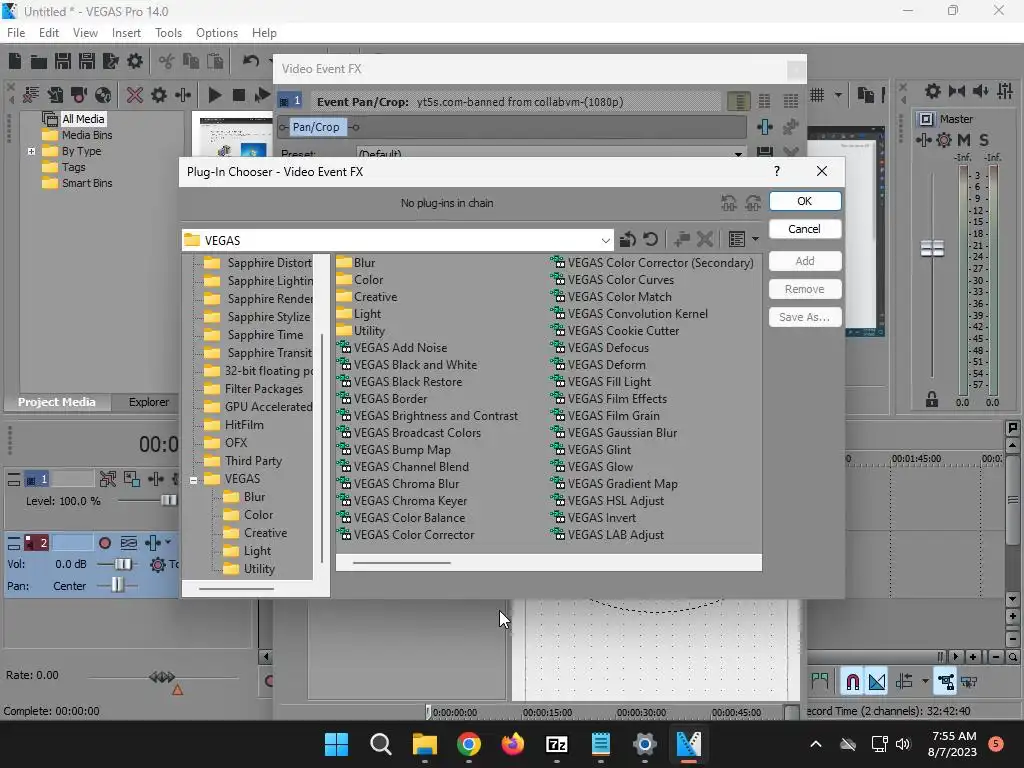This screenshot has height=768, width=1024.
Task: Open the Pan/Crop Preset dropdown
Action: (x=738, y=154)
